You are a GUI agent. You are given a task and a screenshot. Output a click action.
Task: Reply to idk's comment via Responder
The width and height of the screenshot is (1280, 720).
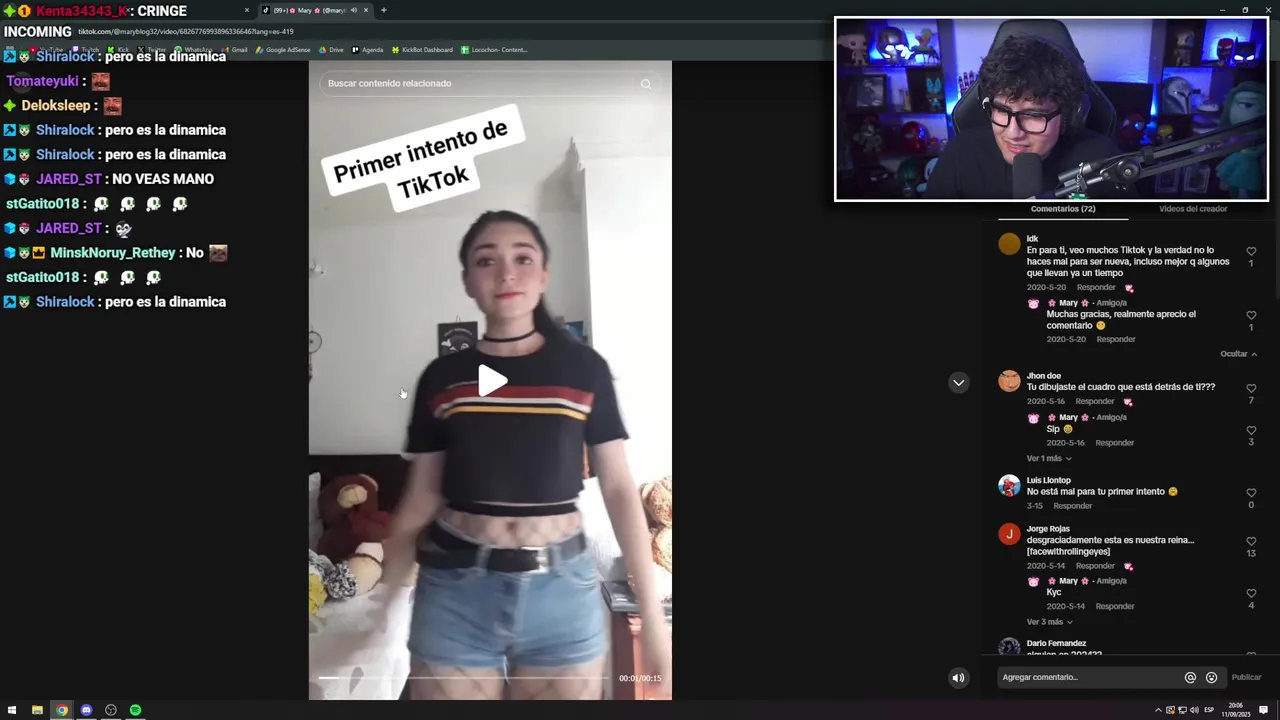[1096, 288]
